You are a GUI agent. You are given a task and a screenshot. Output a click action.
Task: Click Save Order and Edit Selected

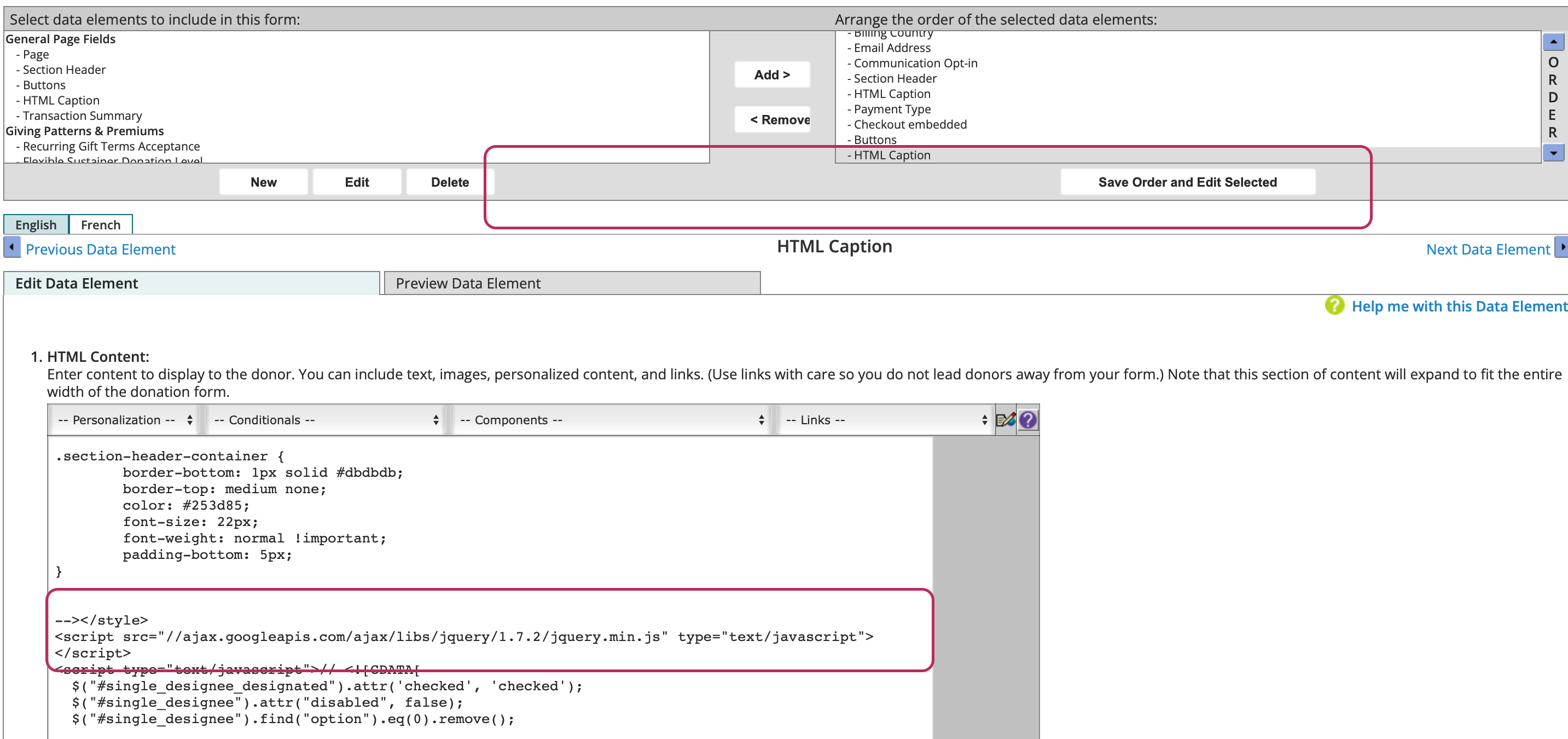[x=1188, y=182]
